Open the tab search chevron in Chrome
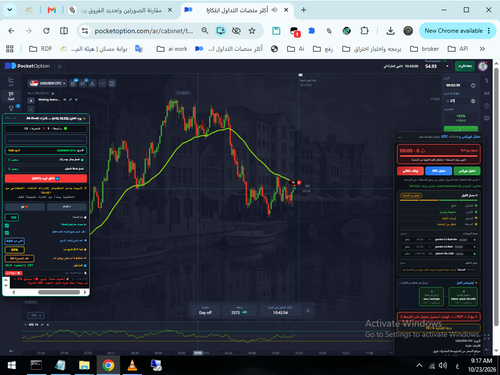This screenshot has width=500, height=375. pos(10,10)
